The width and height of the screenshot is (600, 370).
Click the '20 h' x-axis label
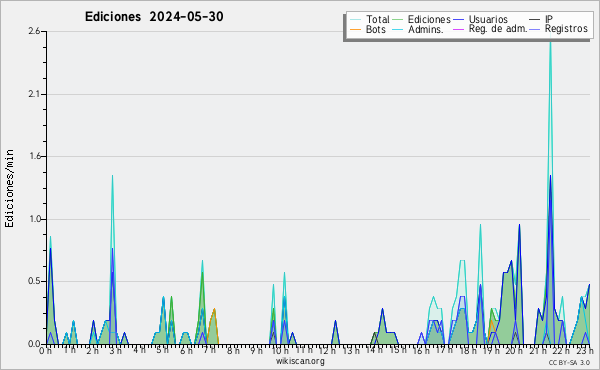click(x=515, y=350)
